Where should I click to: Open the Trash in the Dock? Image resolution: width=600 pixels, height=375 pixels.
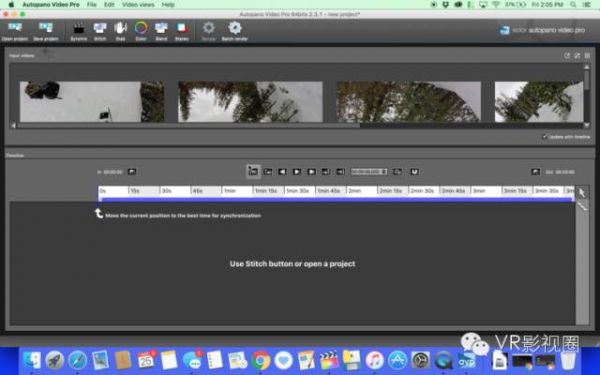coord(568,360)
